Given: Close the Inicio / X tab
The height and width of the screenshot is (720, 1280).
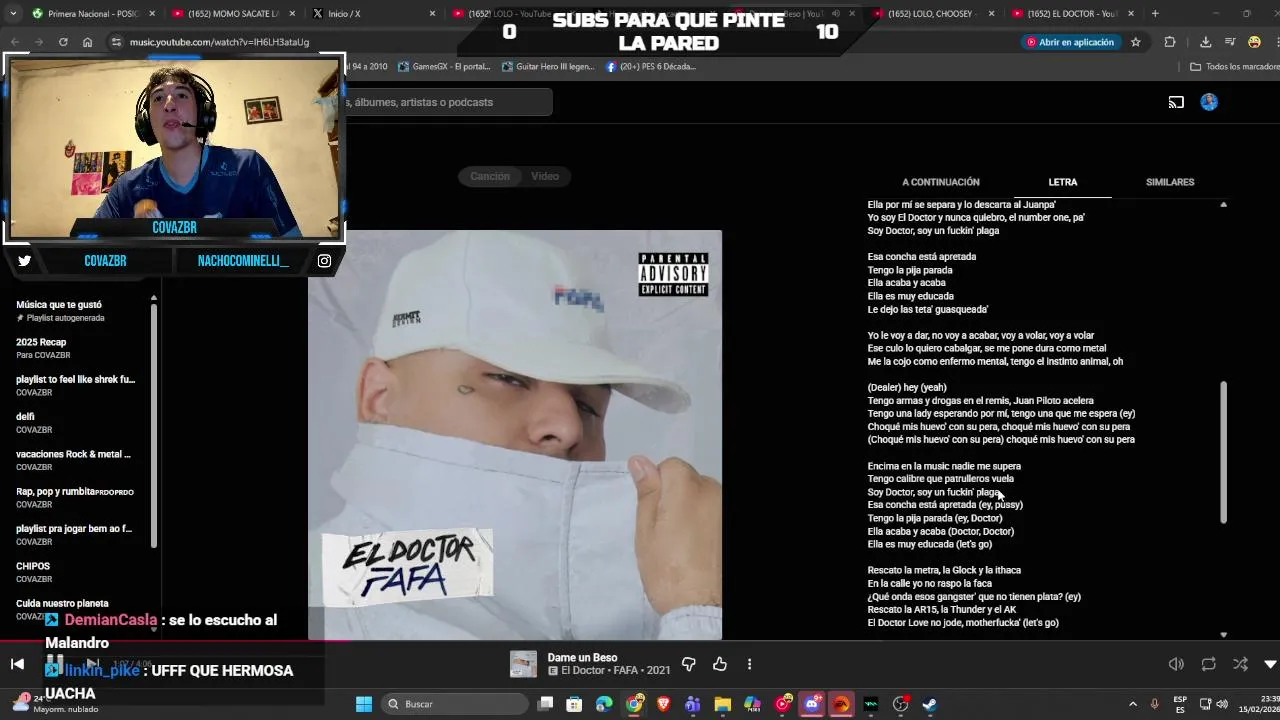Looking at the screenshot, I should tap(433, 14).
